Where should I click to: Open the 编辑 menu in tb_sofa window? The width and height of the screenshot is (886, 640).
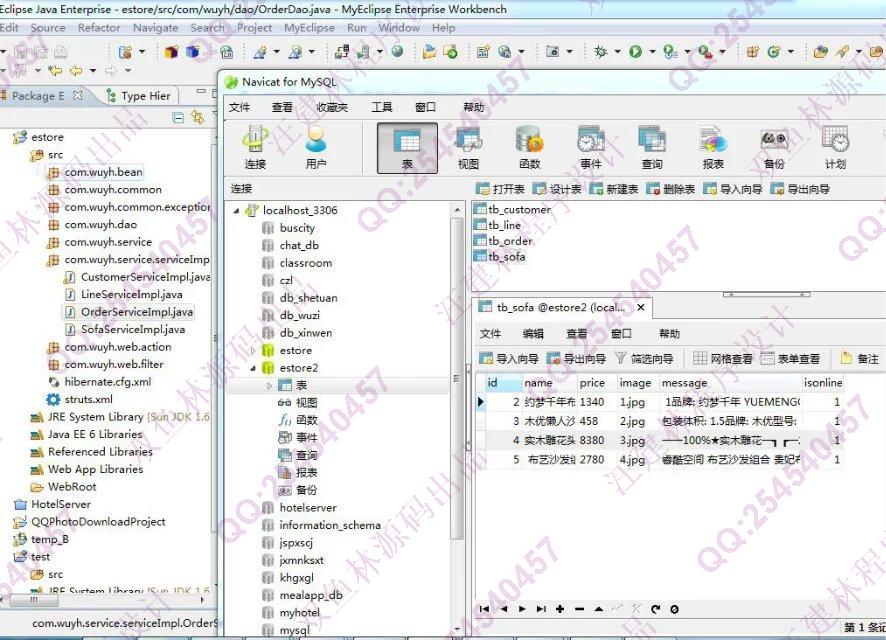533,334
